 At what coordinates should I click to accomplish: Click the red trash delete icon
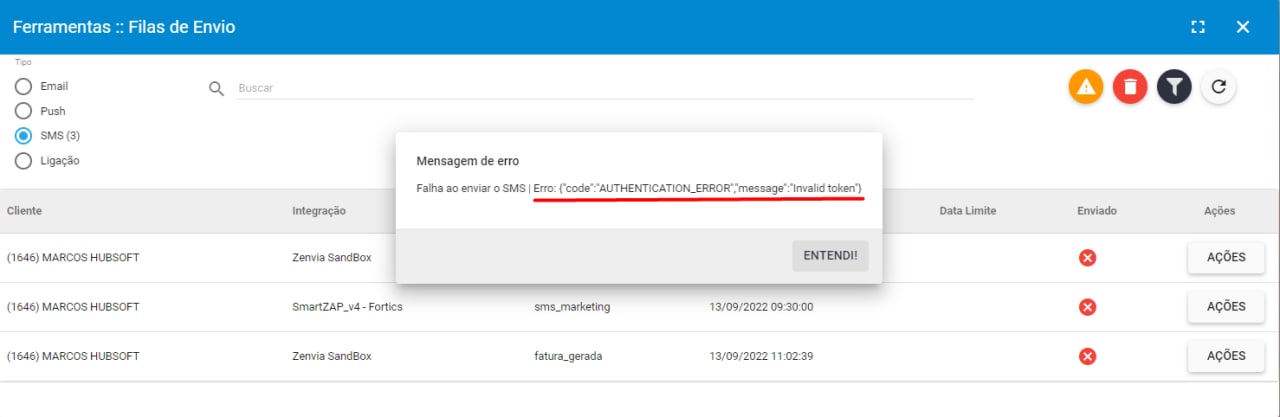1130,87
